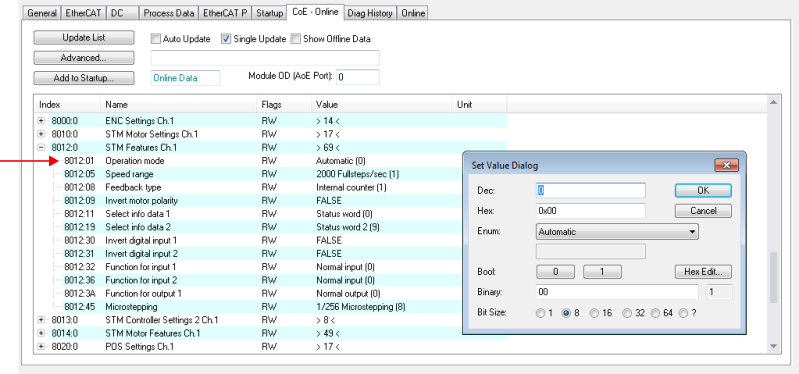
Task: Switch to the Startup tab
Action: click(x=269, y=13)
